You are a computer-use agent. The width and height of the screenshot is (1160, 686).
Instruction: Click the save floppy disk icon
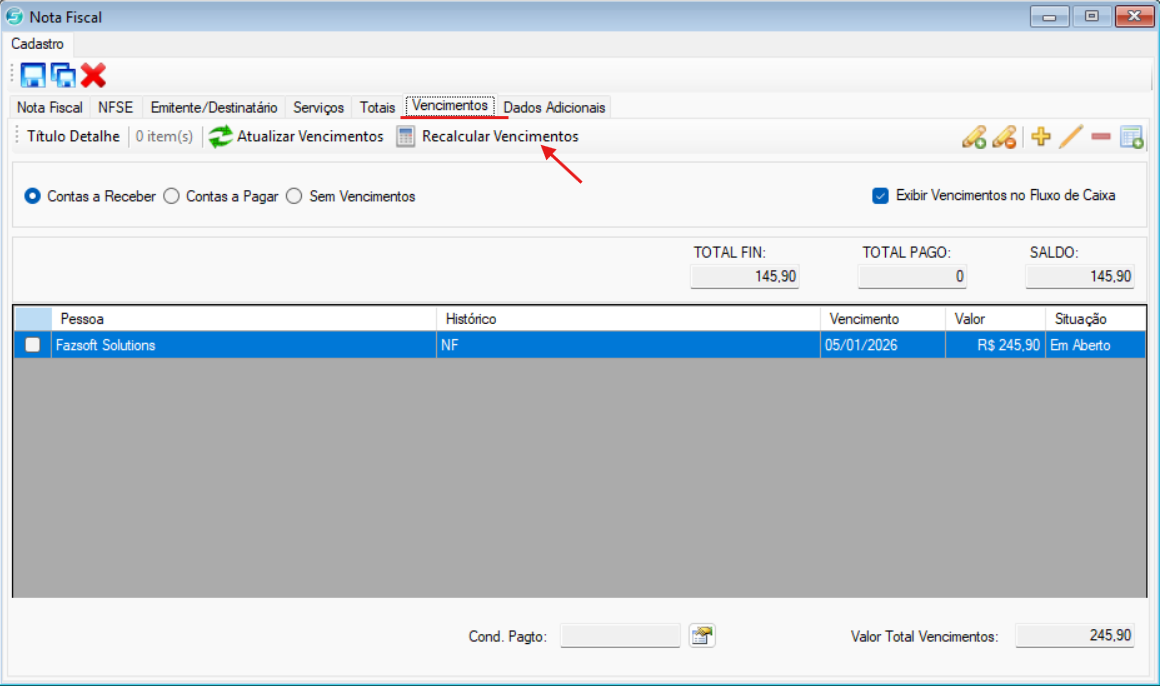(x=34, y=75)
